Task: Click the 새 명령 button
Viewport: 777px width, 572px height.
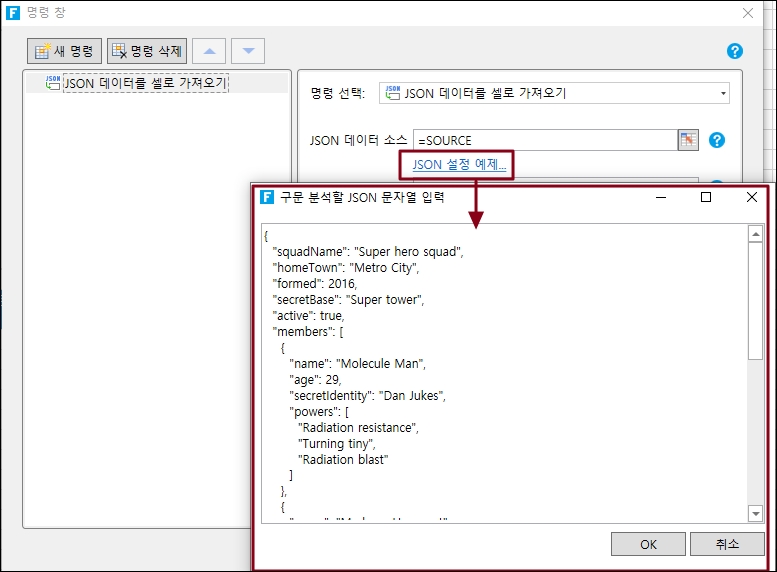Action: point(65,51)
